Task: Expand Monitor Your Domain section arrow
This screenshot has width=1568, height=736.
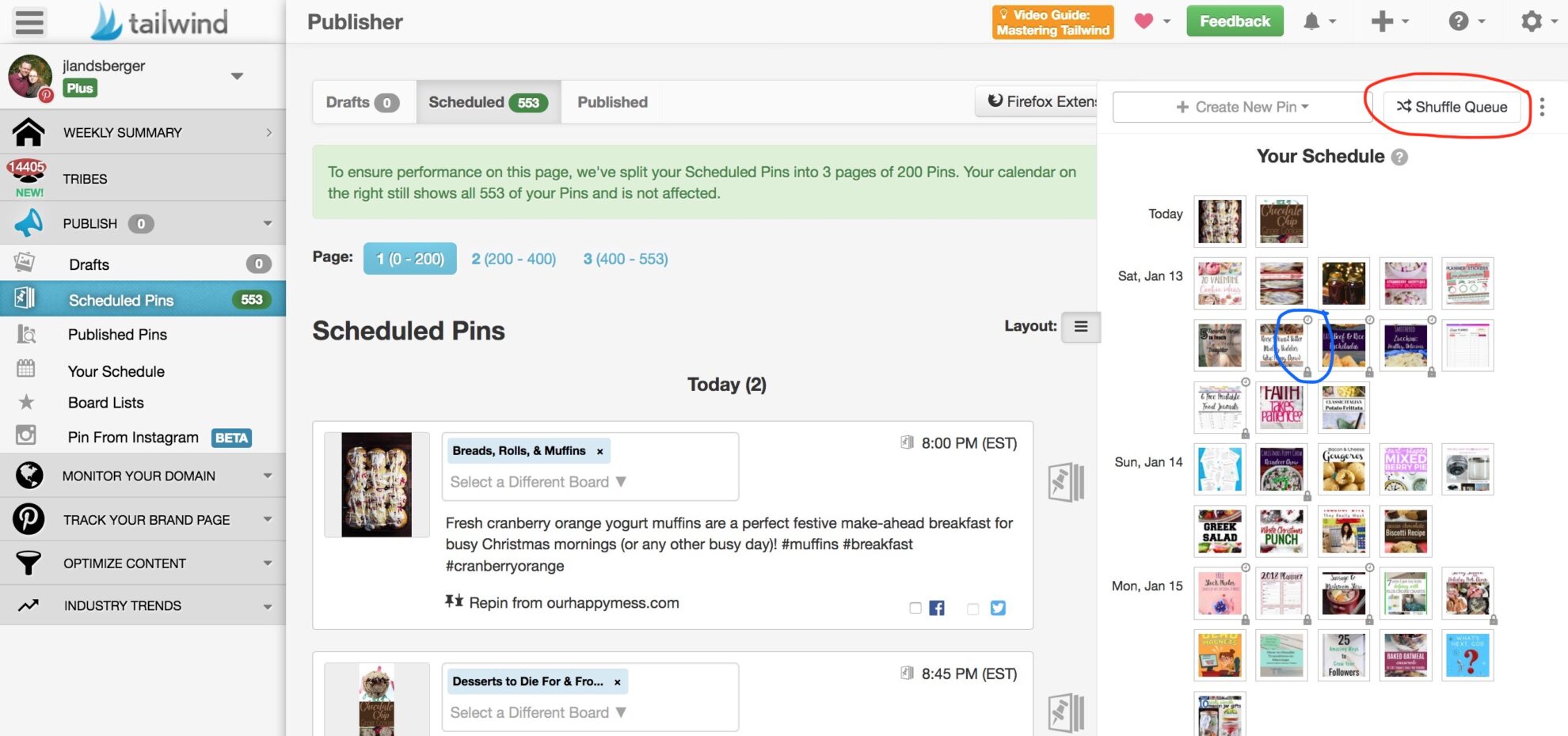Action: coord(268,476)
